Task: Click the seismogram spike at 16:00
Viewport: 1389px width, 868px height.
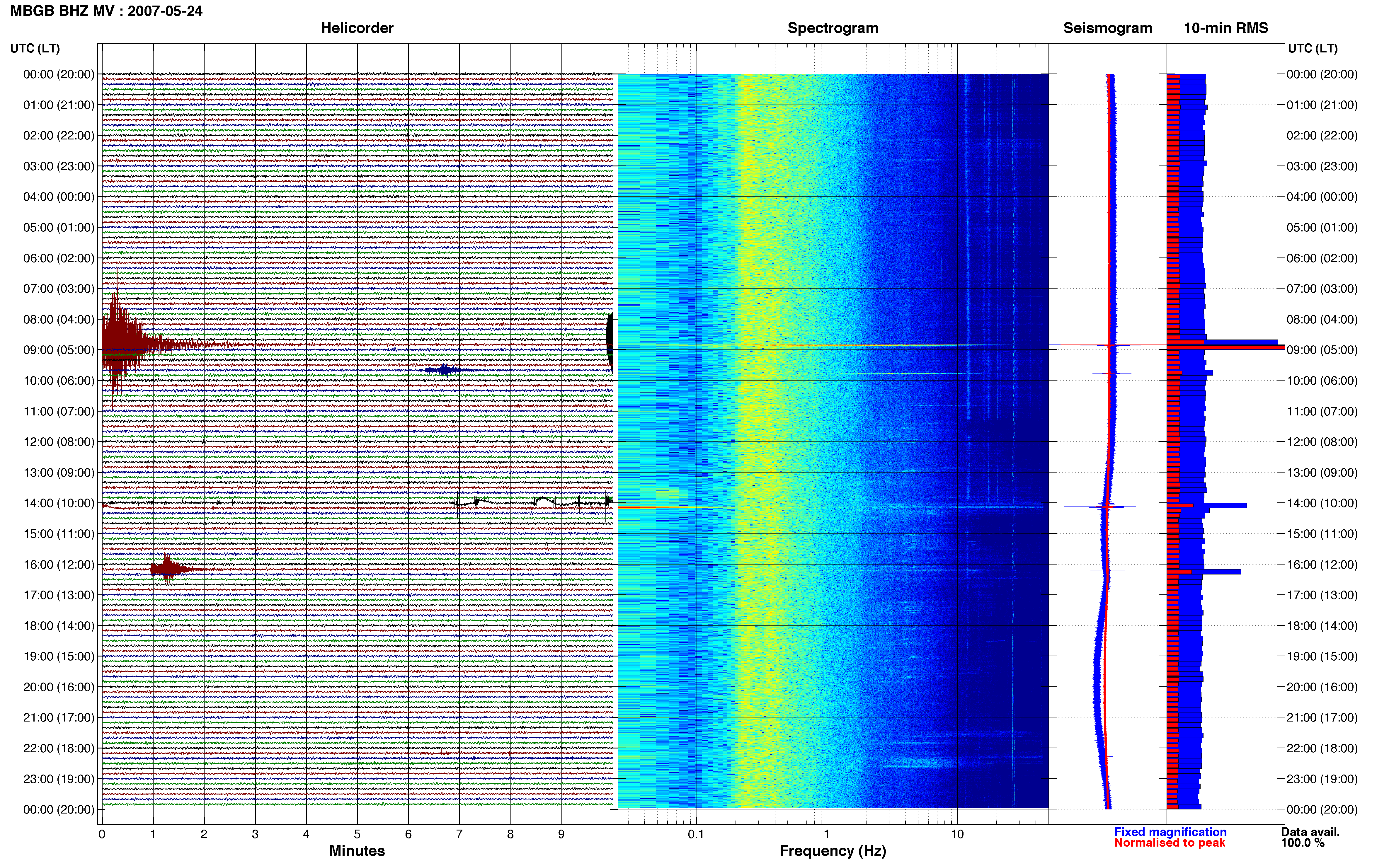Action: (1109, 570)
